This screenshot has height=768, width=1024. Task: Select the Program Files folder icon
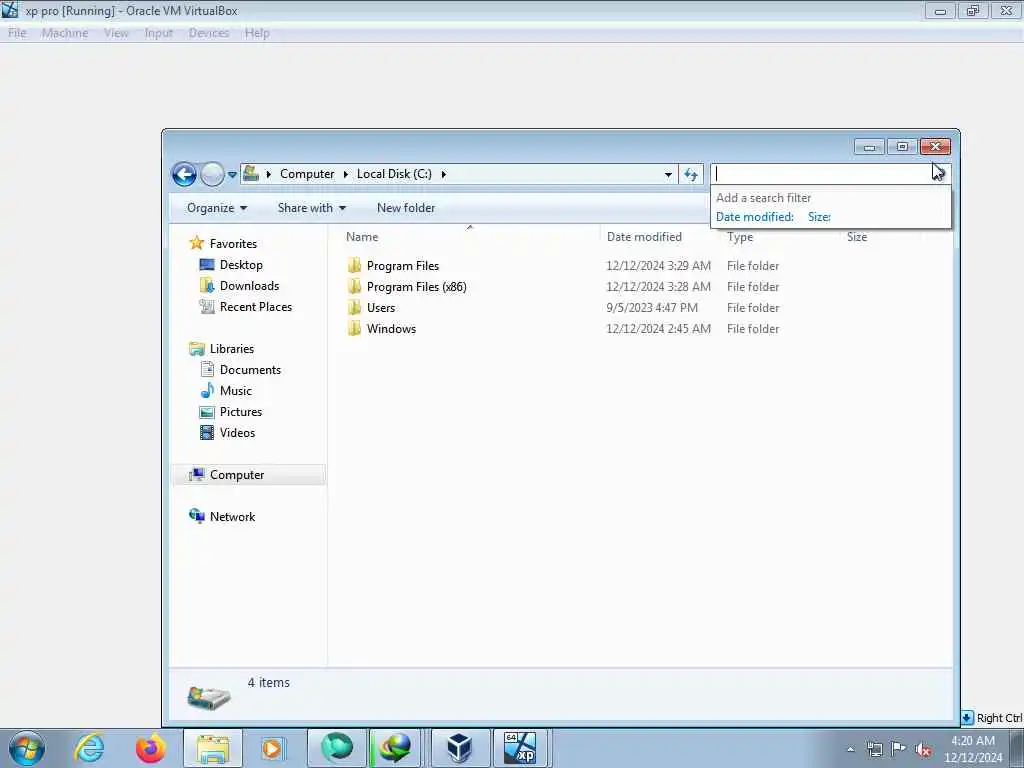point(354,265)
